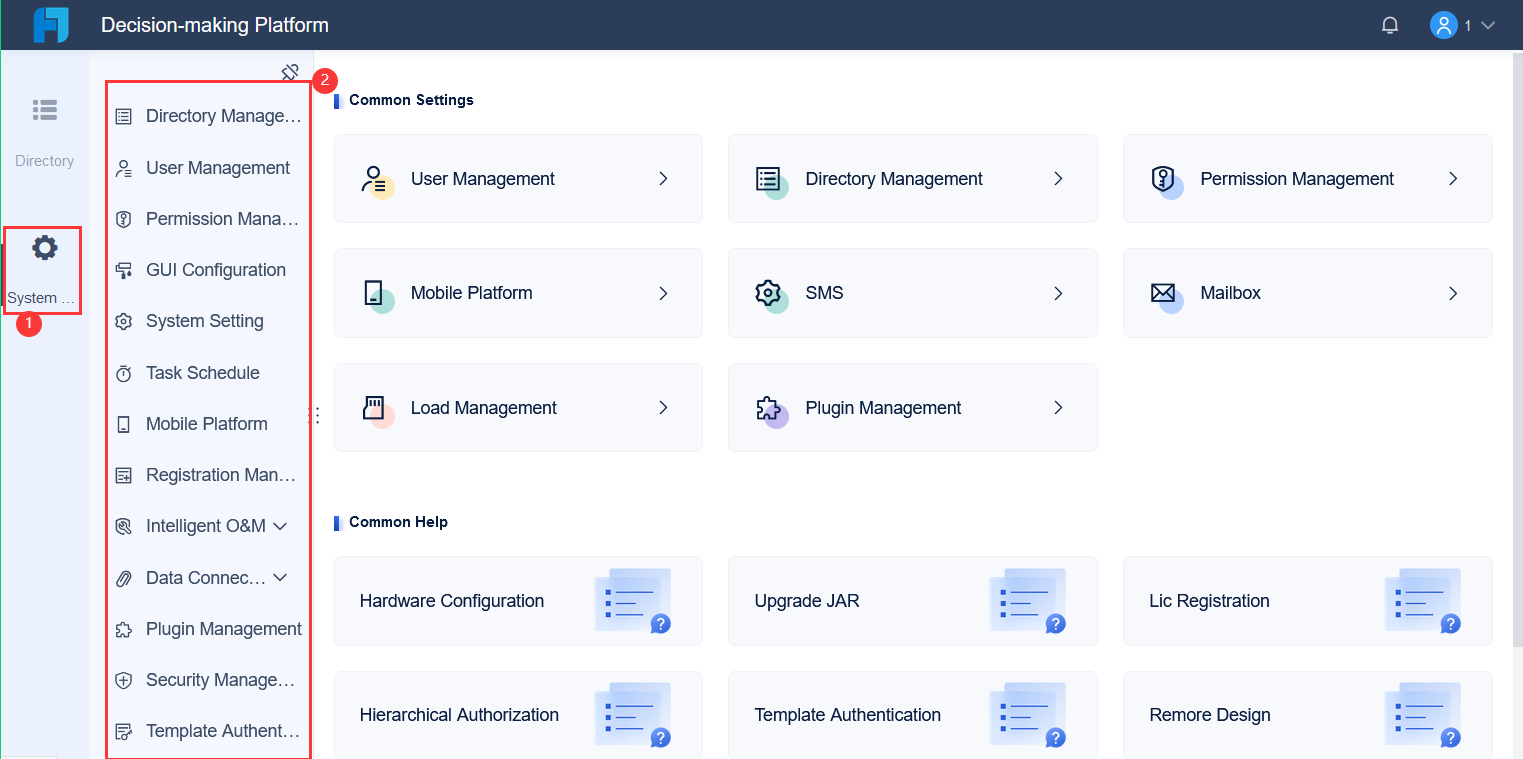This screenshot has height=759, width=1523.
Task: Open the Upgrade JAR help document
Action: click(913, 601)
